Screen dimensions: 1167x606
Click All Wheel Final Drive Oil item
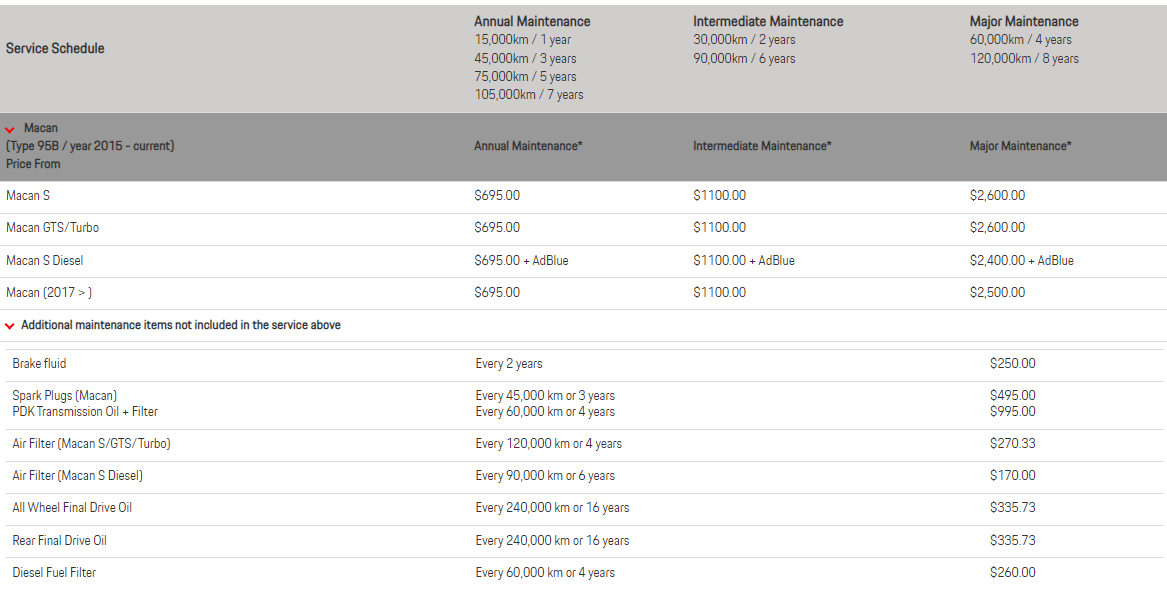pyautogui.click(x=72, y=508)
